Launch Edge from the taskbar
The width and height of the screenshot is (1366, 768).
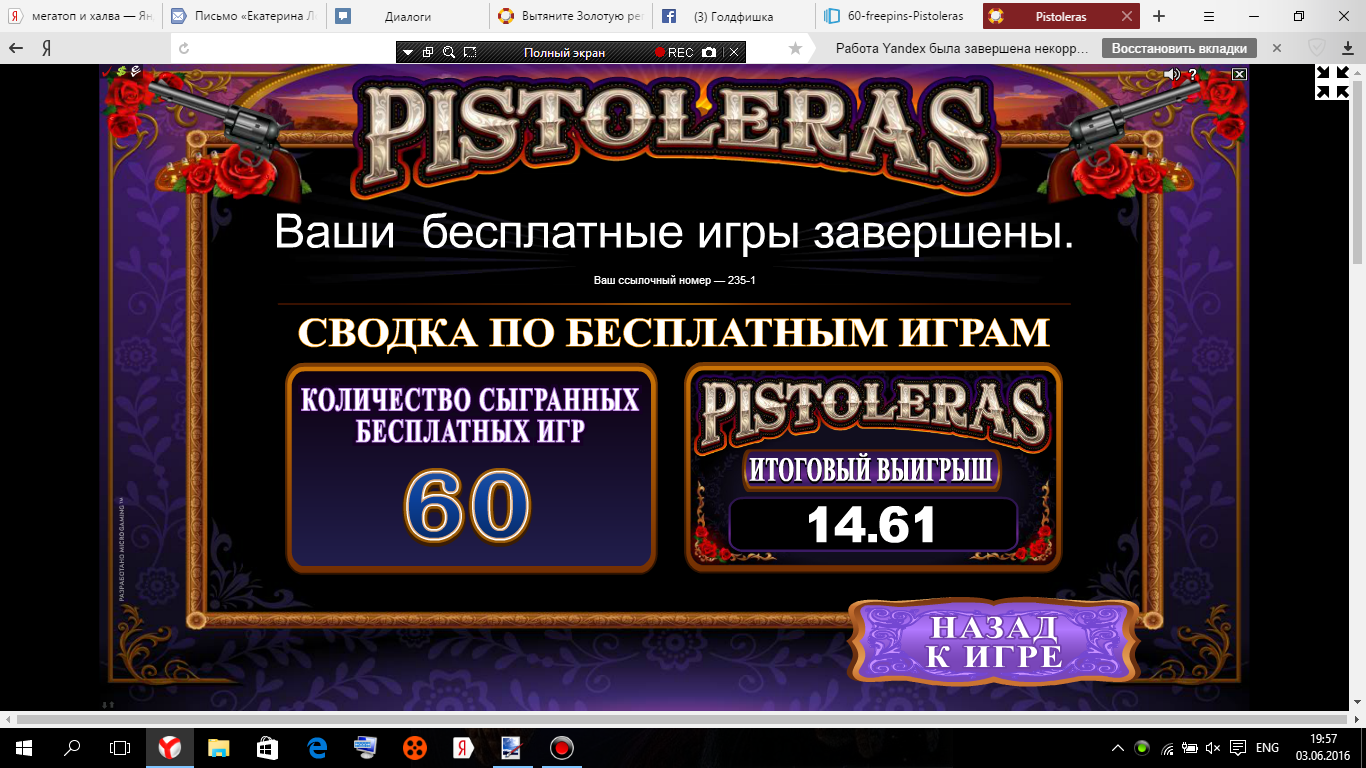point(316,747)
